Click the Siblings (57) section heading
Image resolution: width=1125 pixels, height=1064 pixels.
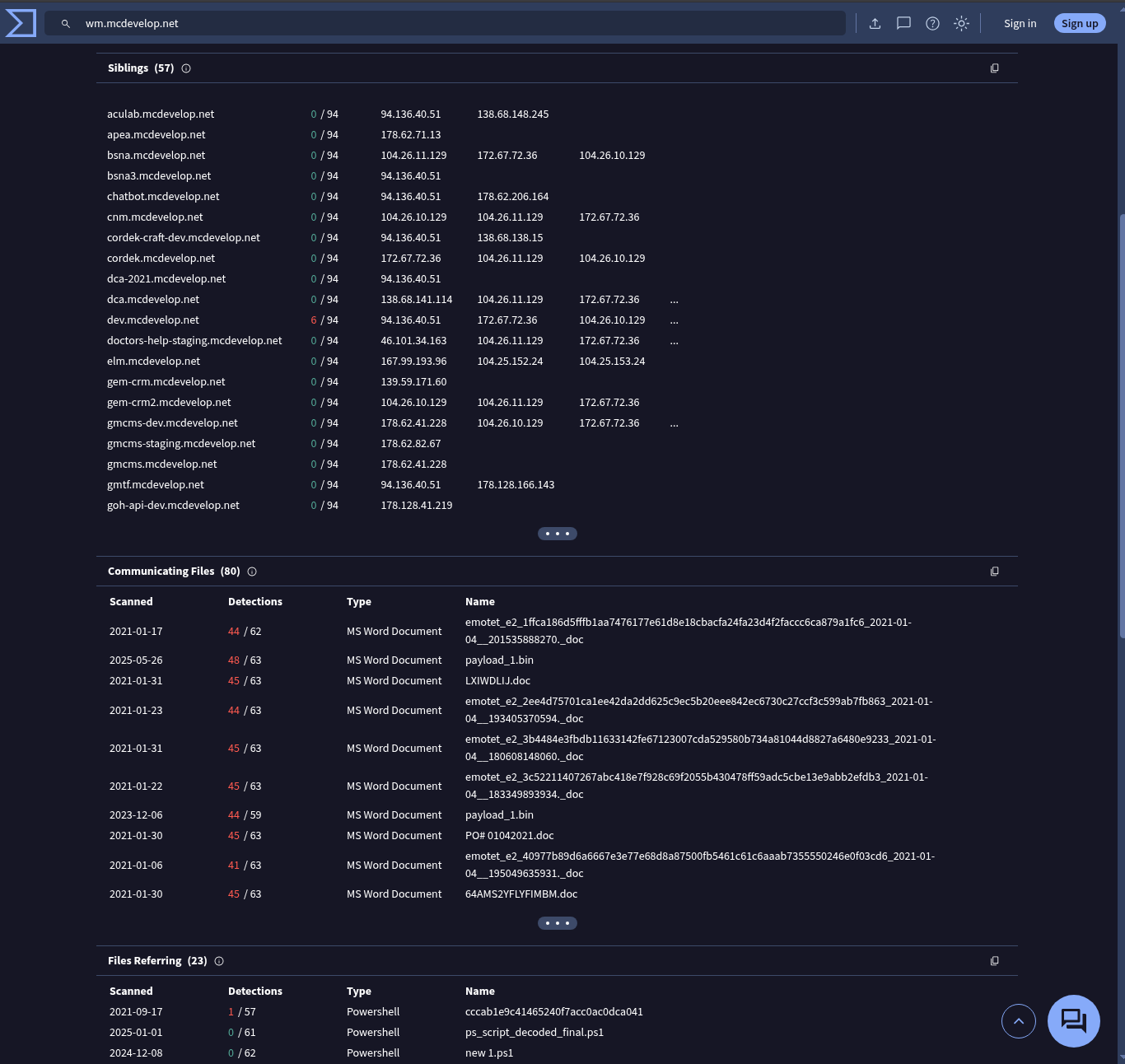pyautogui.click(x=141, y=68)
